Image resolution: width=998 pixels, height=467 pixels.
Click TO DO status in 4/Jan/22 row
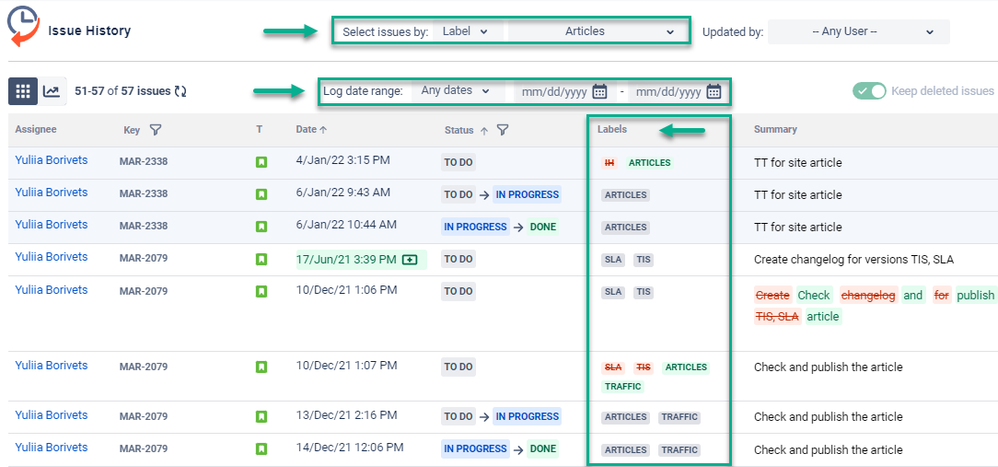point(458,162)
